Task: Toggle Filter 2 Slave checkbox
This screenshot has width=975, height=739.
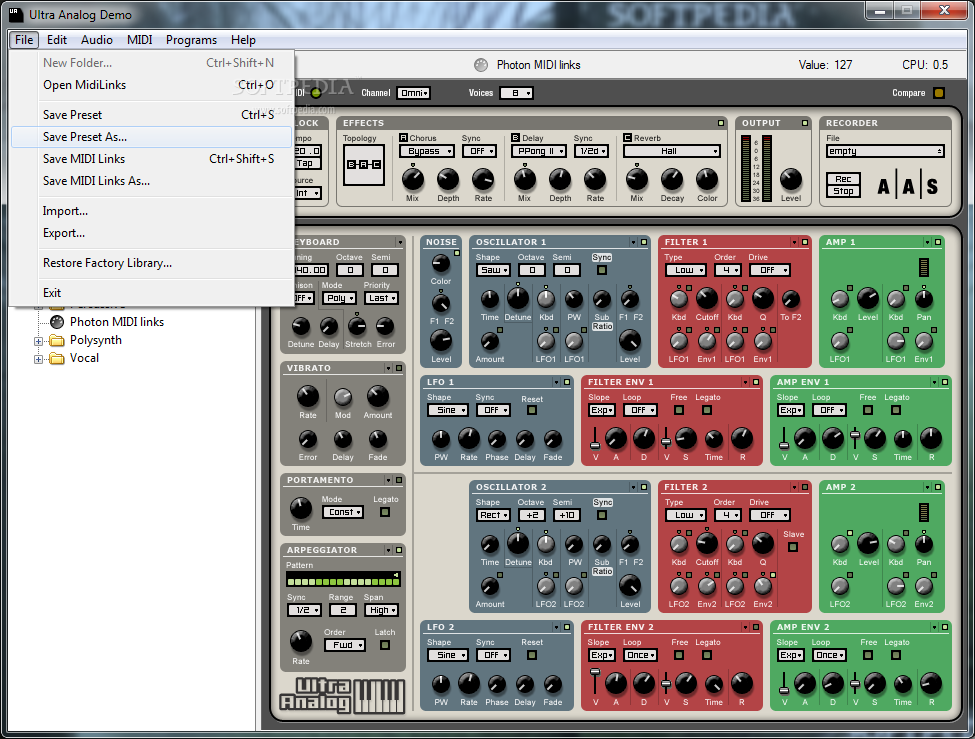Action: (x=793, y=547)
